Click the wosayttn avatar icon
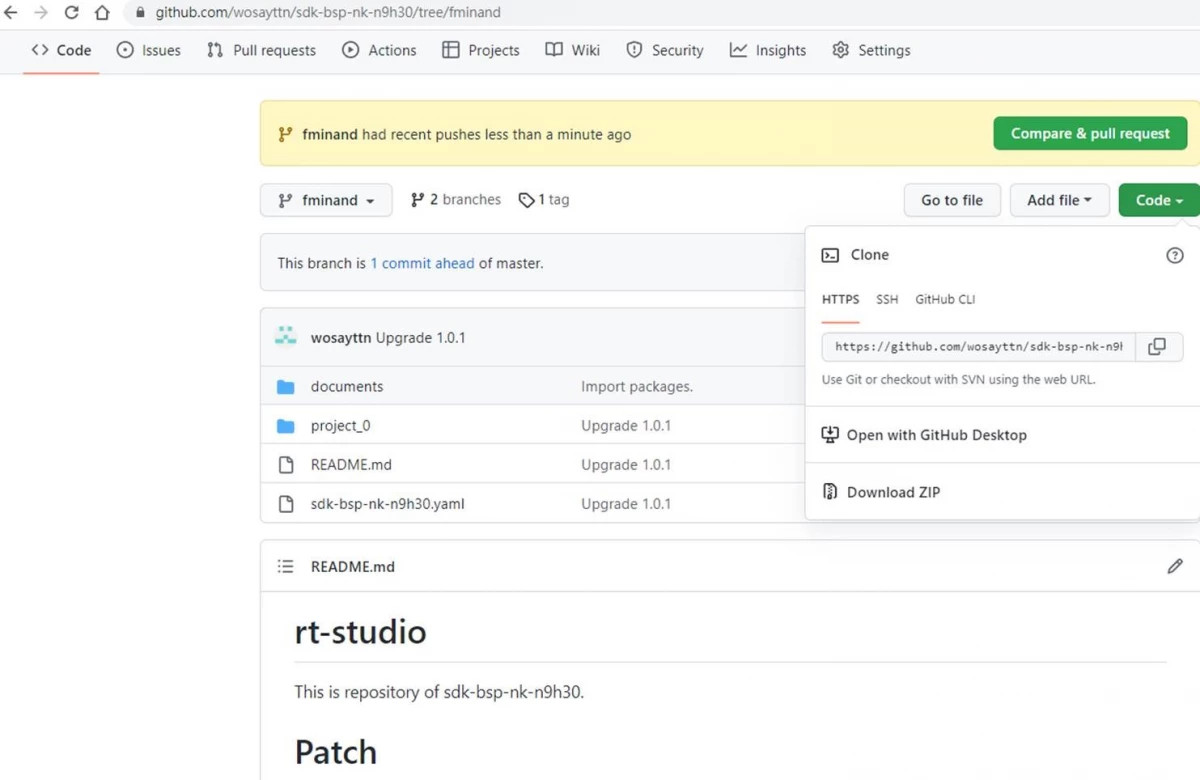Screen dimensions: 1200x780 click(x=286, y=337)
